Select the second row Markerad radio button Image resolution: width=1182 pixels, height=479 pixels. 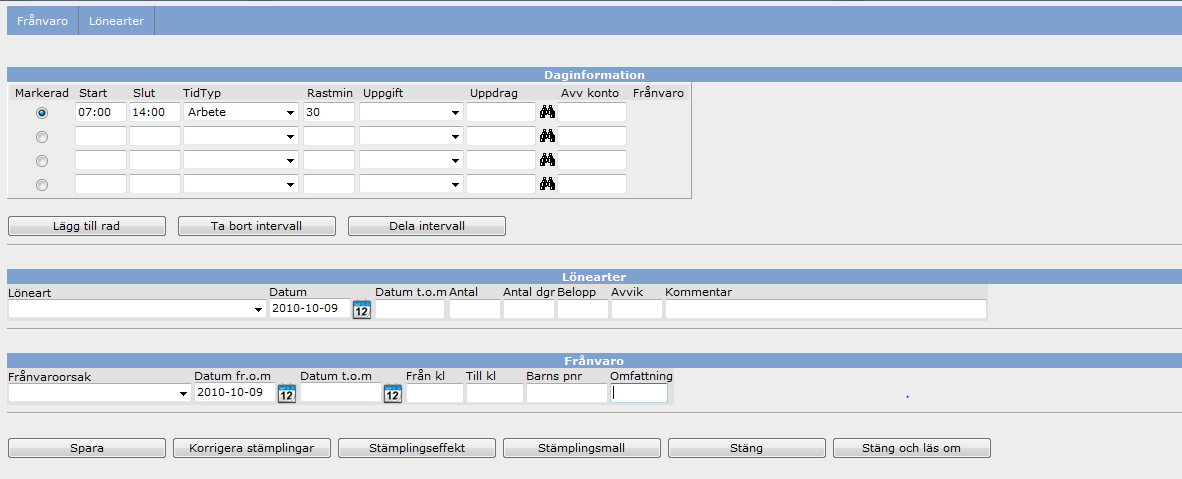tap(42, 137)
